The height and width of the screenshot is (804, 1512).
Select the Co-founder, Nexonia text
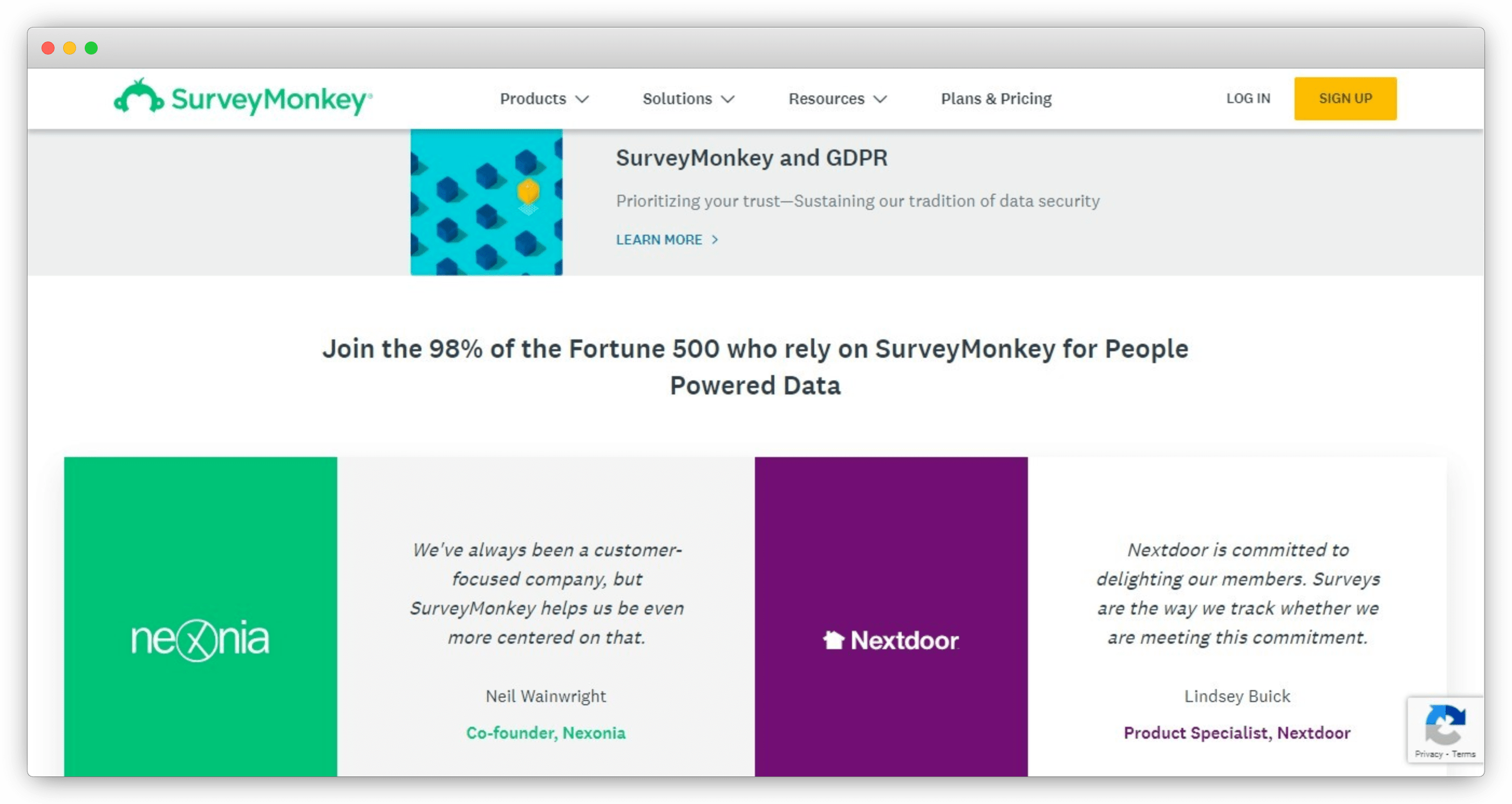click(x=546, y=733)
